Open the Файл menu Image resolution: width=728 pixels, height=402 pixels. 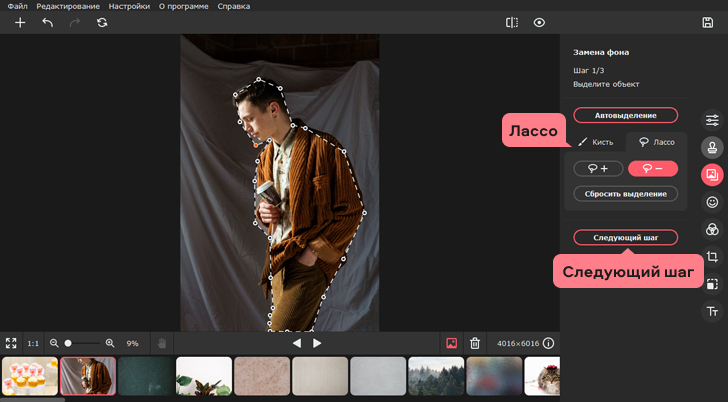click(x=17, y=6)
